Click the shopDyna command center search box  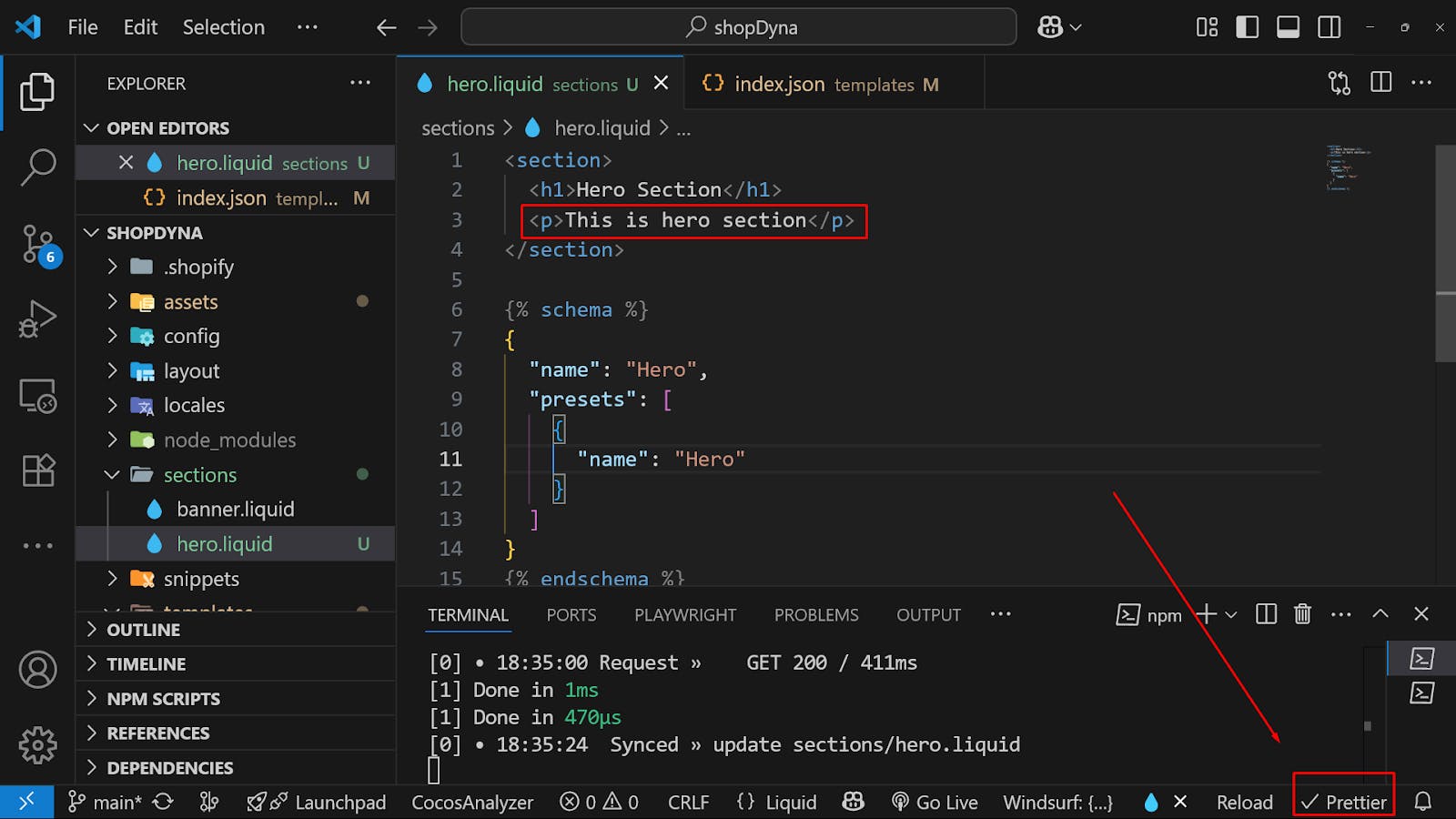pos(739,27)
